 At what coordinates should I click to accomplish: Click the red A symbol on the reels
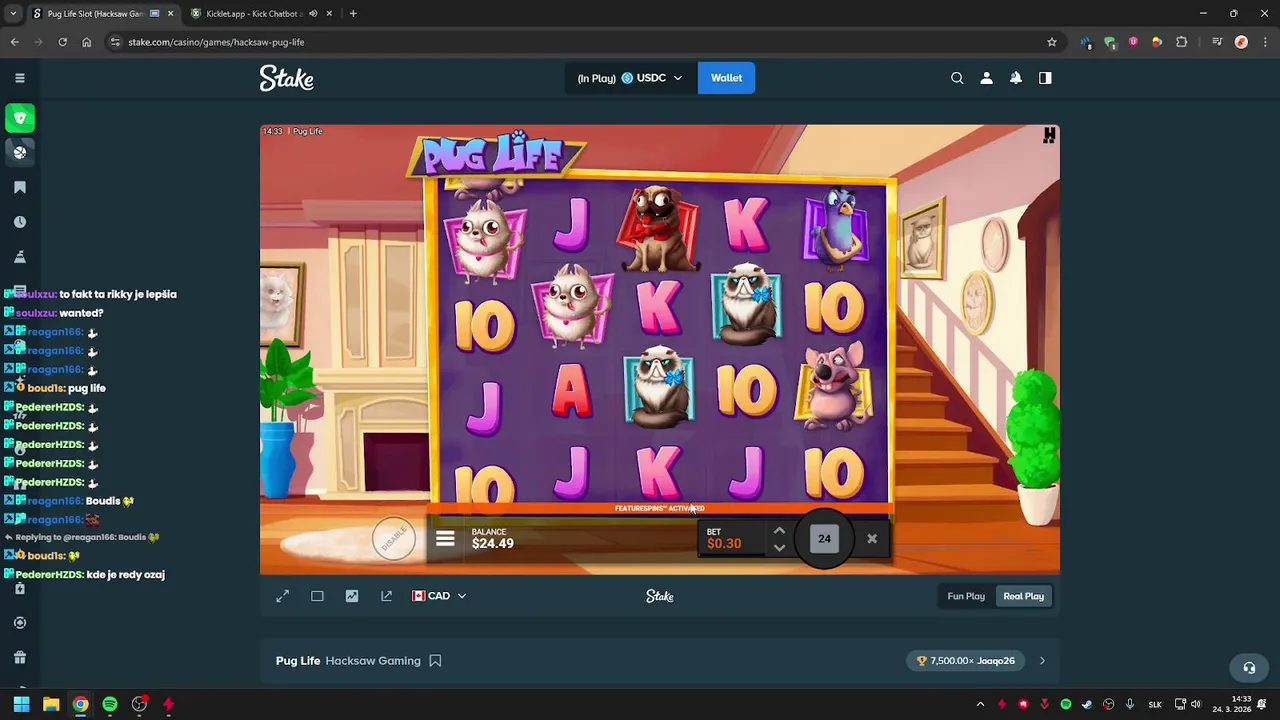click(x=571, y=391)
